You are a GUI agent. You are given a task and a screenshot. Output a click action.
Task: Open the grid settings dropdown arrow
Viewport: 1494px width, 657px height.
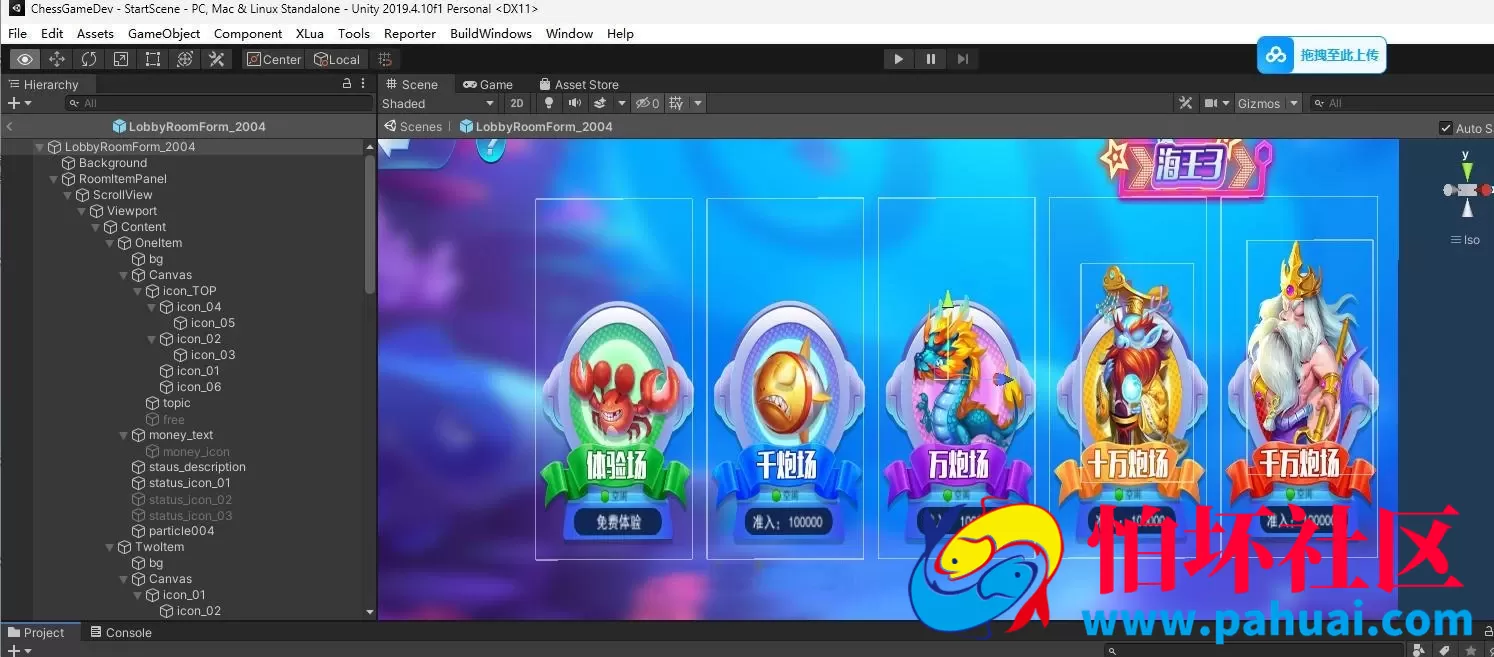[x=698, y=103]
